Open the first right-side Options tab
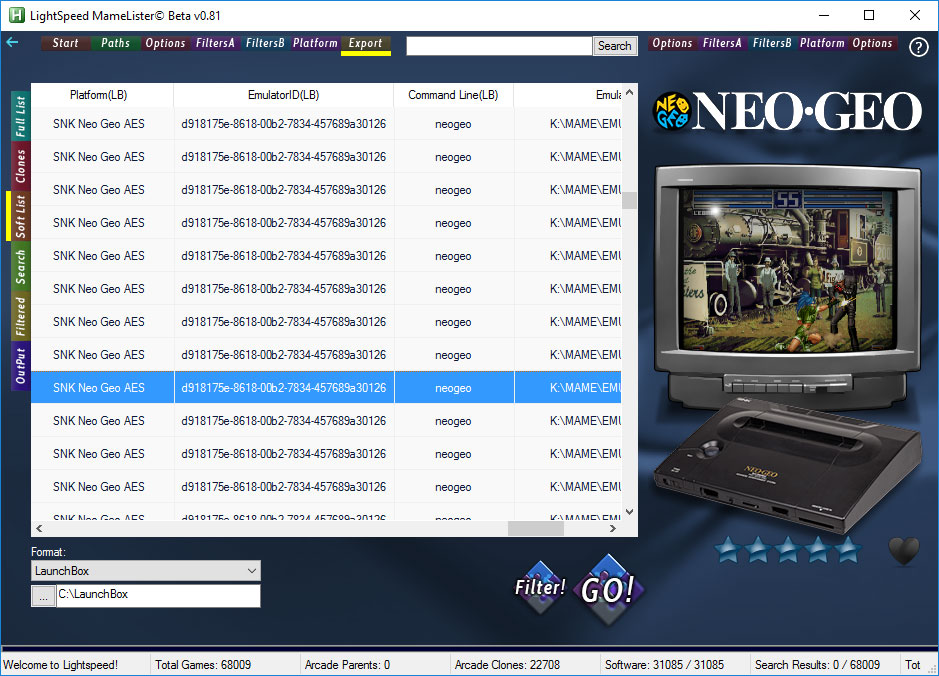939x676 pixels. point(673,43)
